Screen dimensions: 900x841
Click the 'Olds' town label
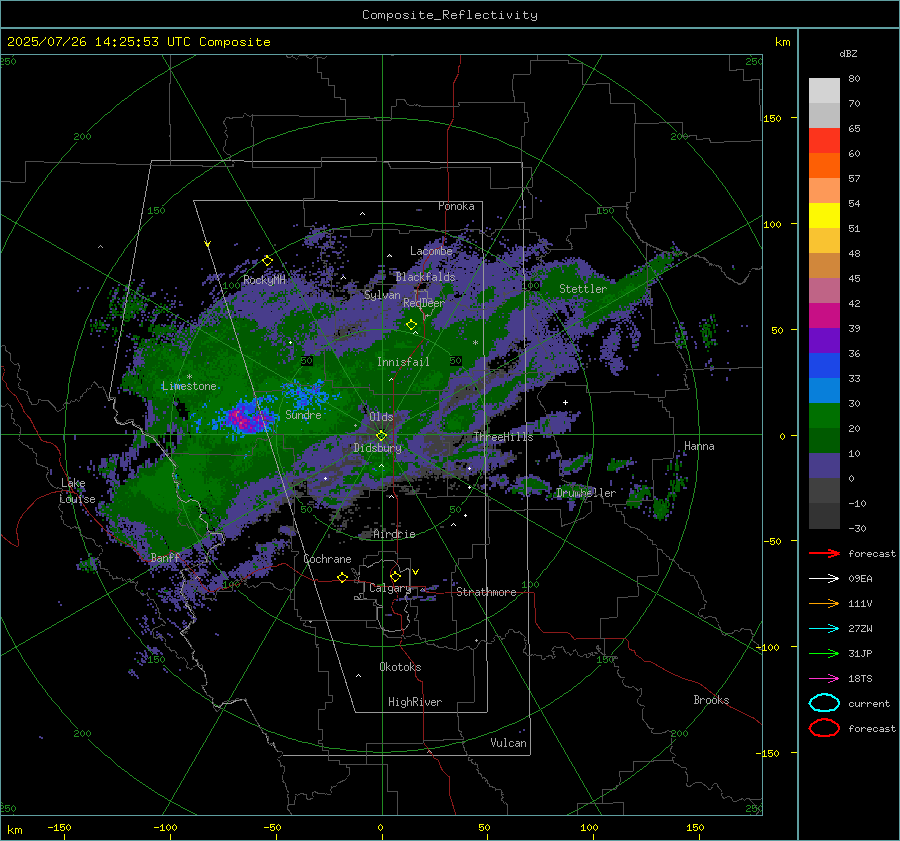[x=381, y=417]
